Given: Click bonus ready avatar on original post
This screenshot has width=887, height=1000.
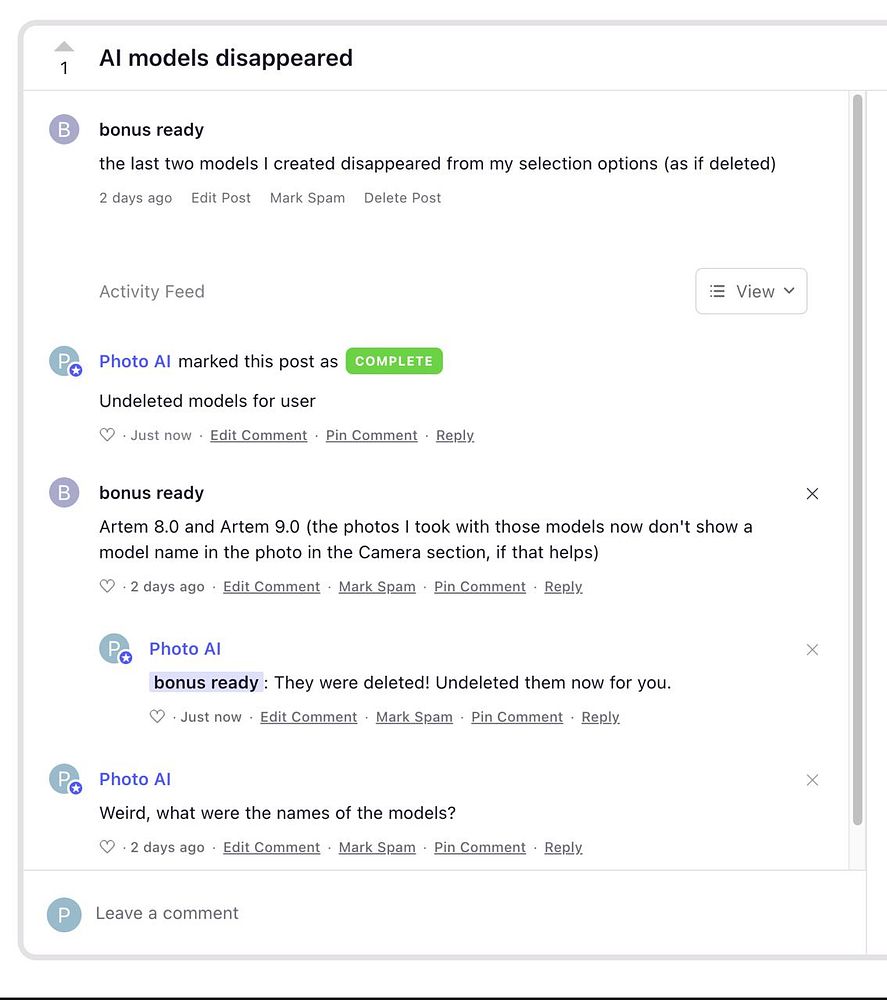Looking at the screenshot, I should pyautogui.click(x=64, y=130).
